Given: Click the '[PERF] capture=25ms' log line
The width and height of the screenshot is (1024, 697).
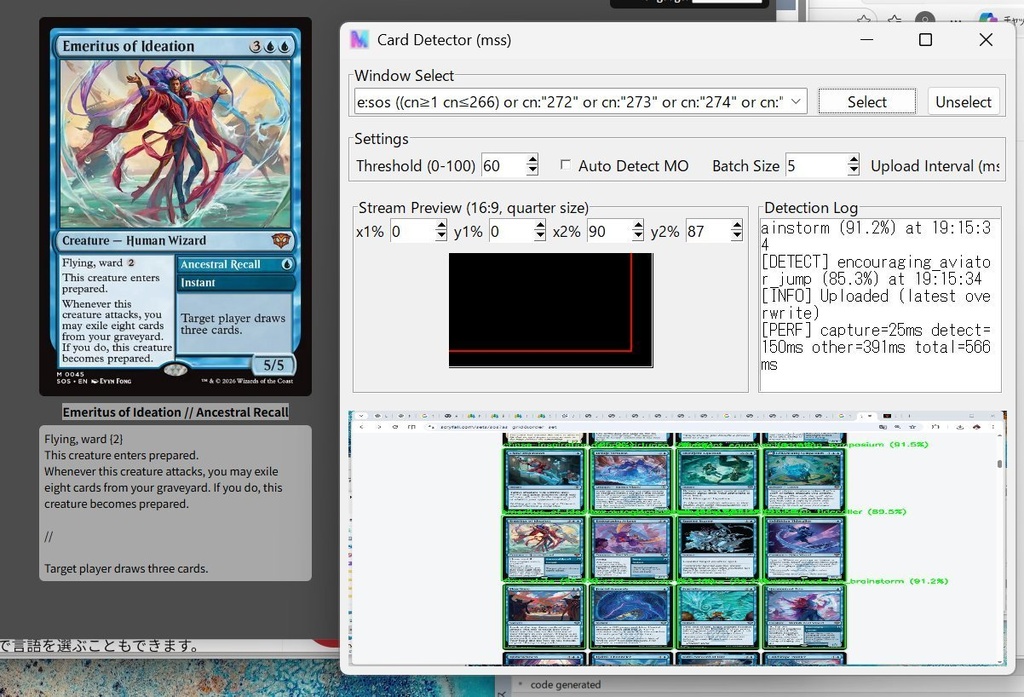Looking at the screenshot, I should [876, 330].
